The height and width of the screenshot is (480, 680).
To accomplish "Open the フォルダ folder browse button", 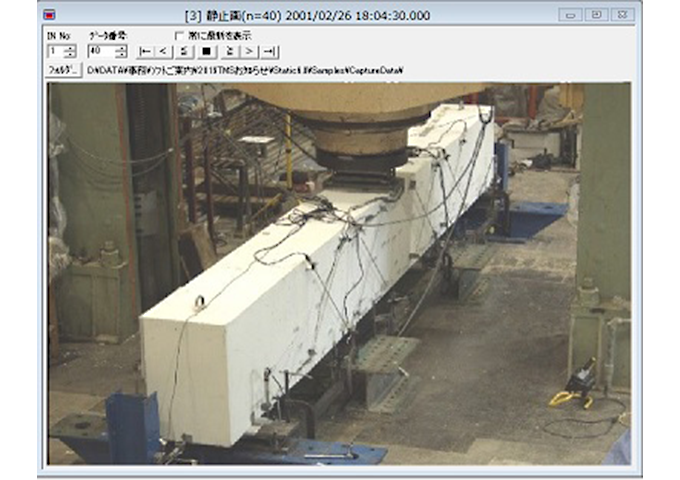I will [x=64, y=71].
